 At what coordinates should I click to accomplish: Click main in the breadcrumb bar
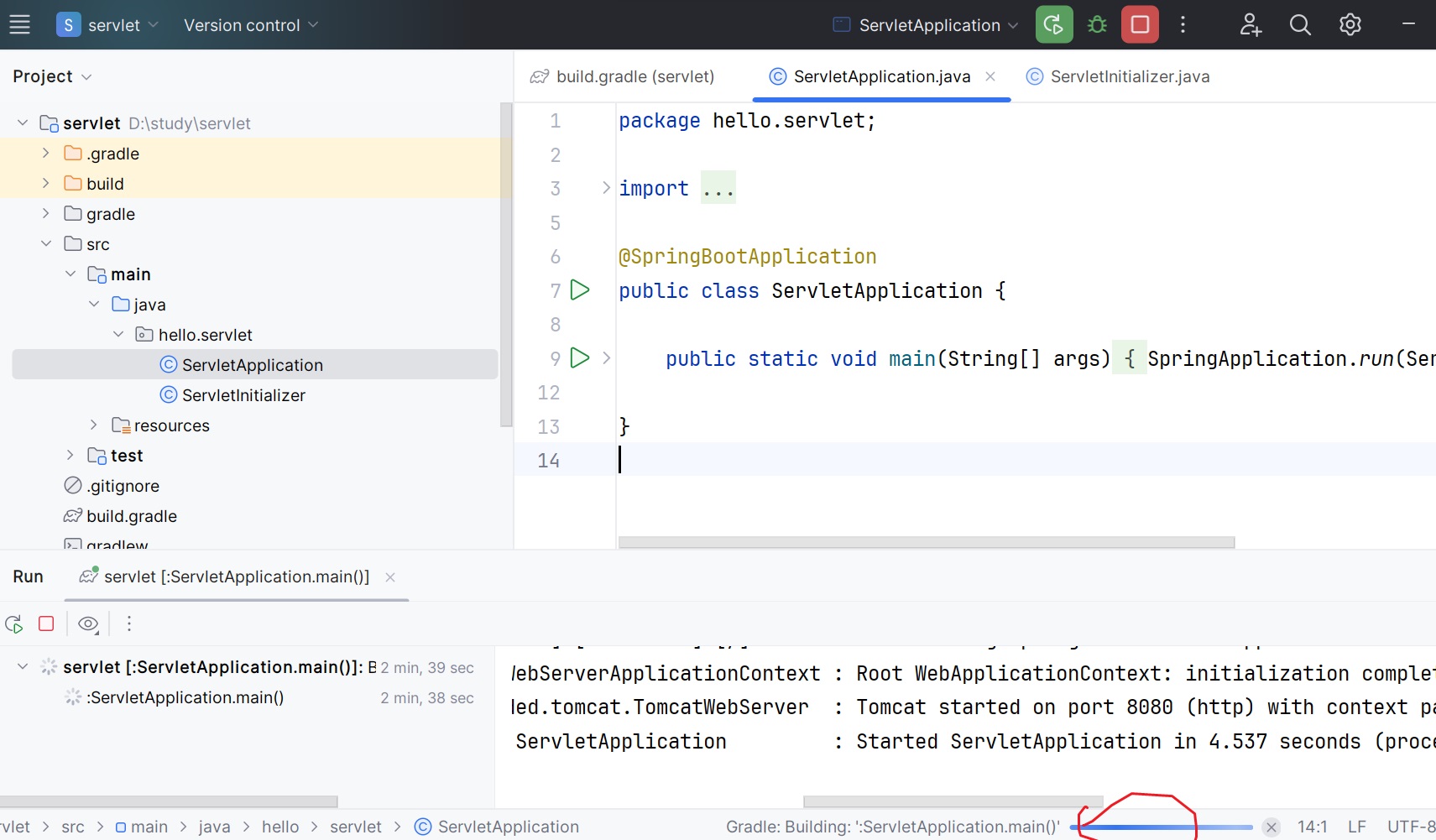click(141, 827)
